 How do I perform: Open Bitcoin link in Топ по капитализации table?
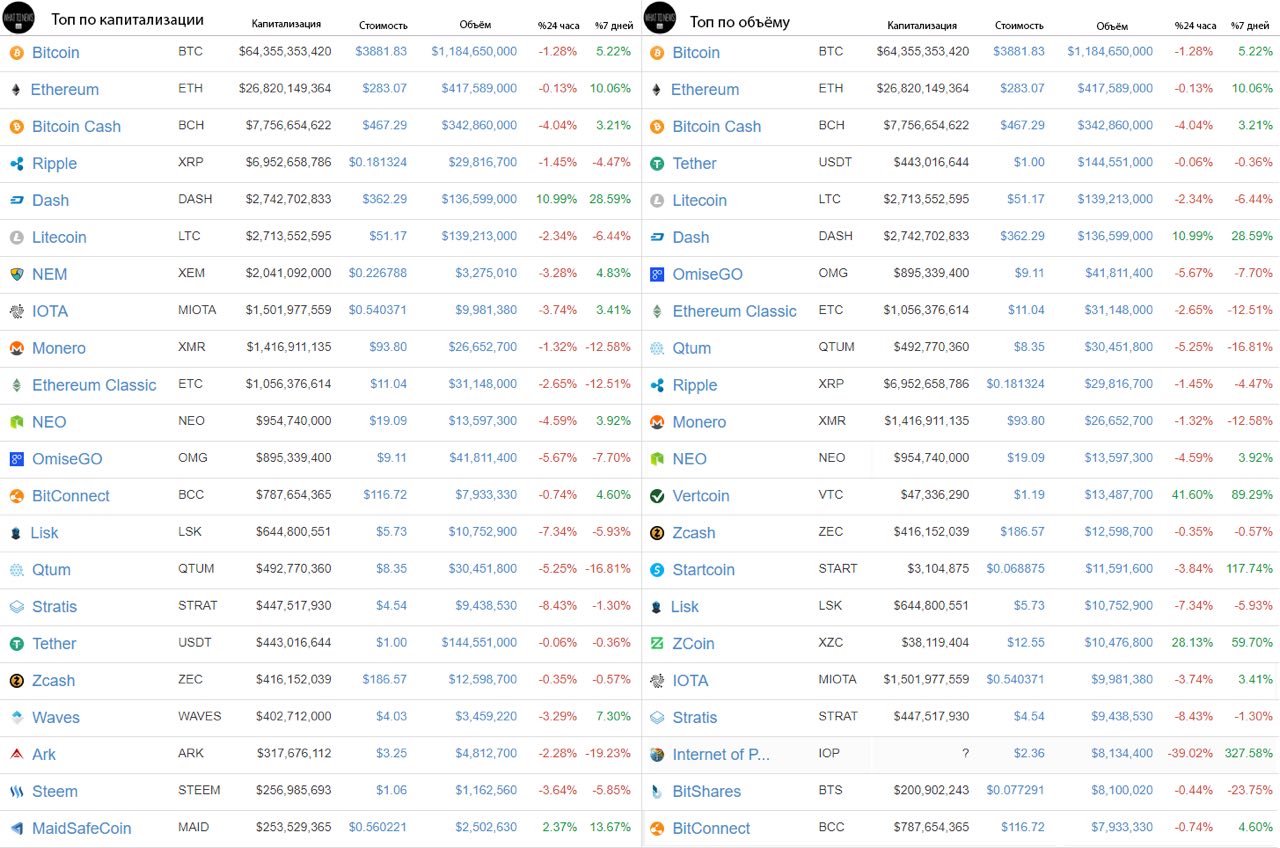[x=55, y=52]
